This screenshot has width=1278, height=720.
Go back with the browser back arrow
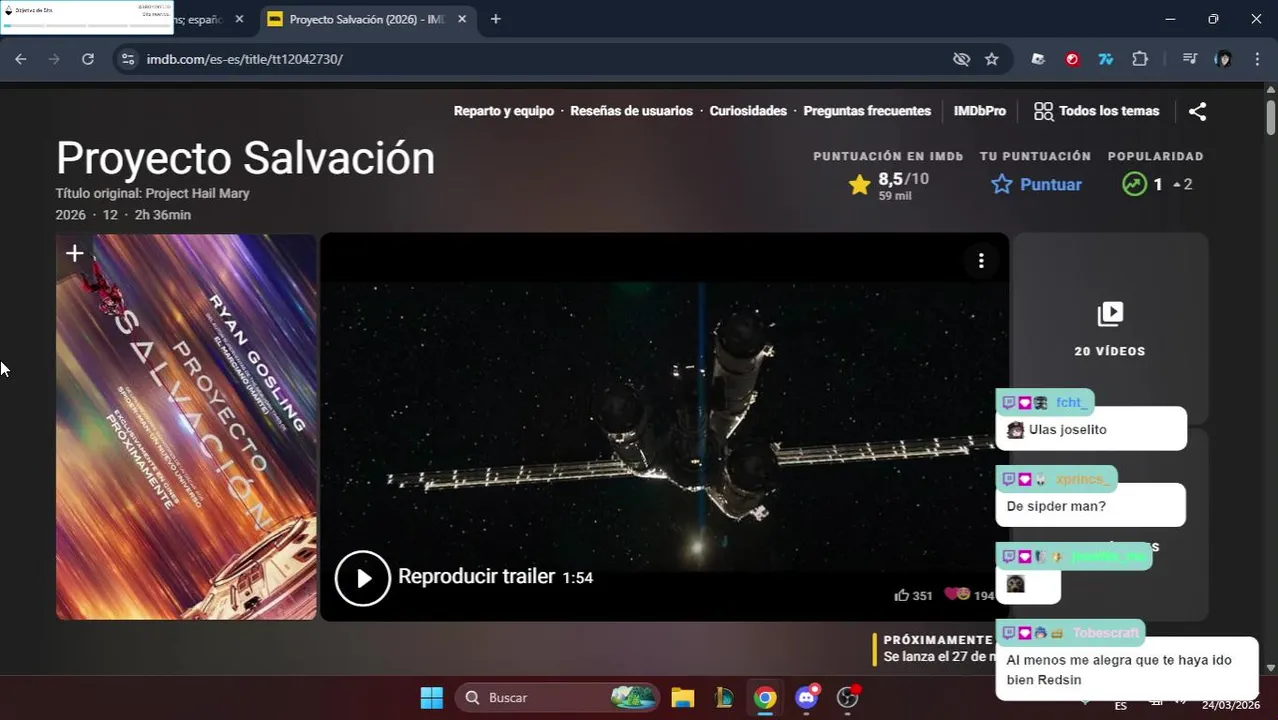[21, 59]
